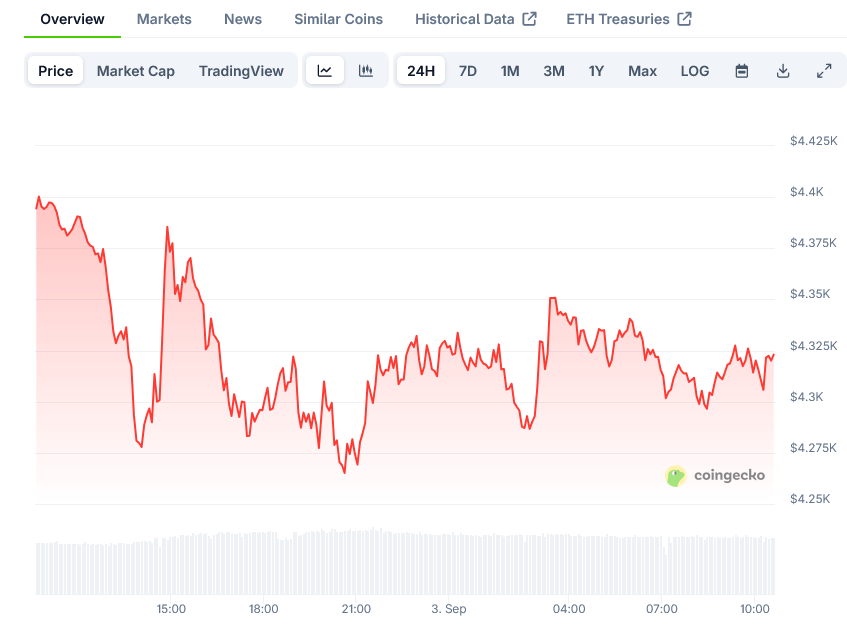
Task: Switch chart to TradingView mode
Action: [241, 71]
